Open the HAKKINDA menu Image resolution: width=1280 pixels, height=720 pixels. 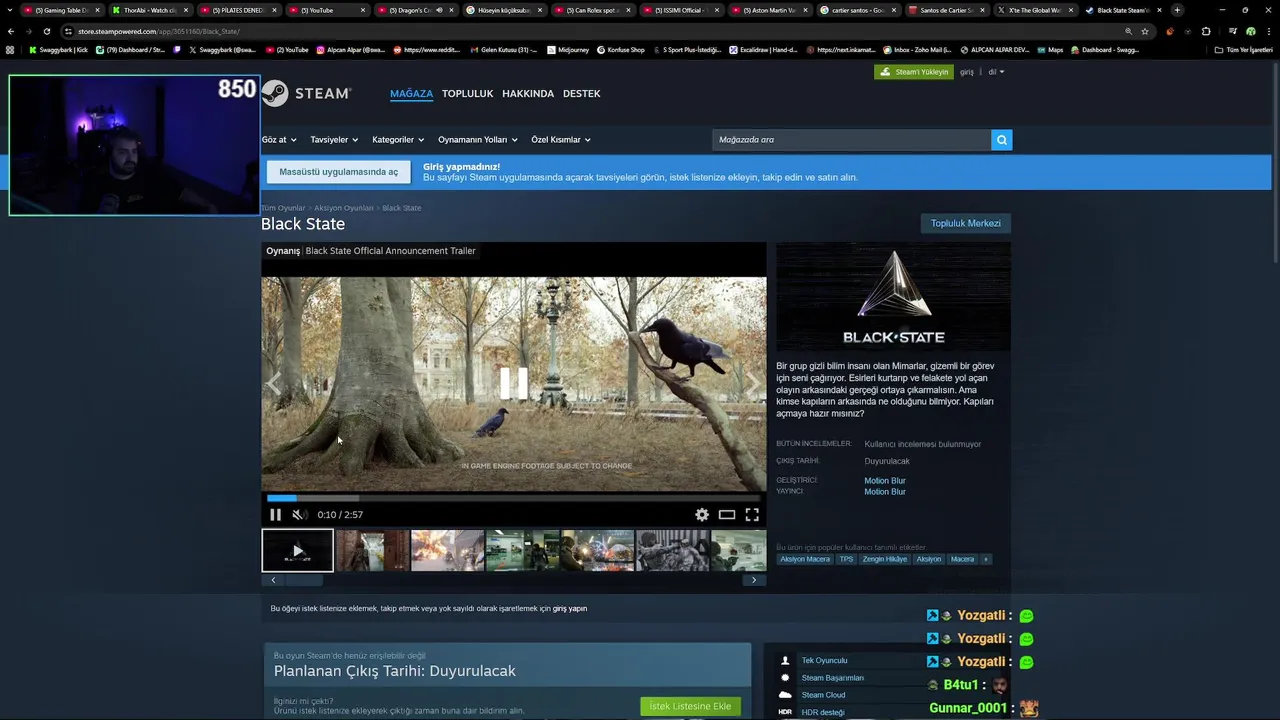click(528, 94)
